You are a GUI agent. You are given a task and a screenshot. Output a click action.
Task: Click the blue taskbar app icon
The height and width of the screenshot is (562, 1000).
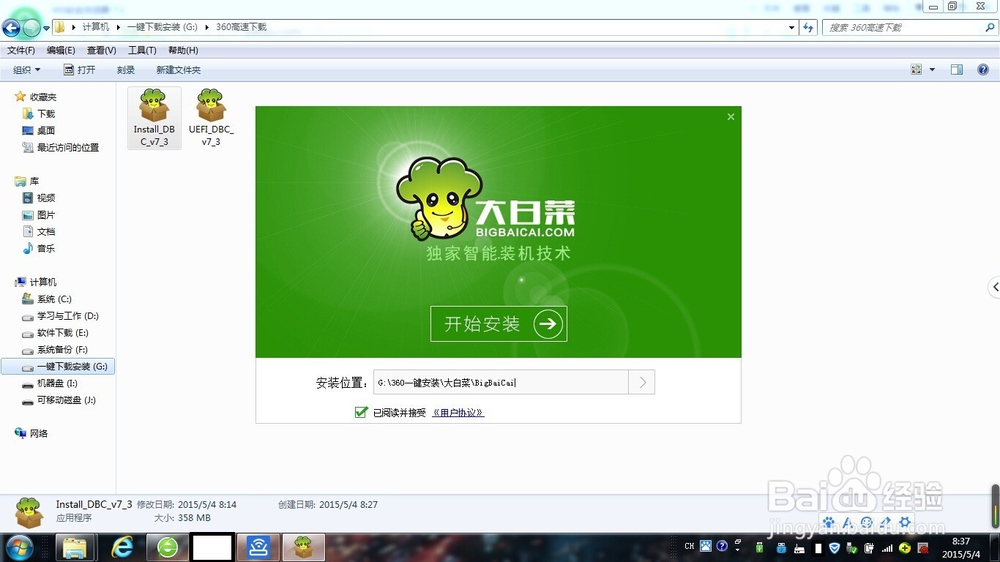[x=258, y=547]
